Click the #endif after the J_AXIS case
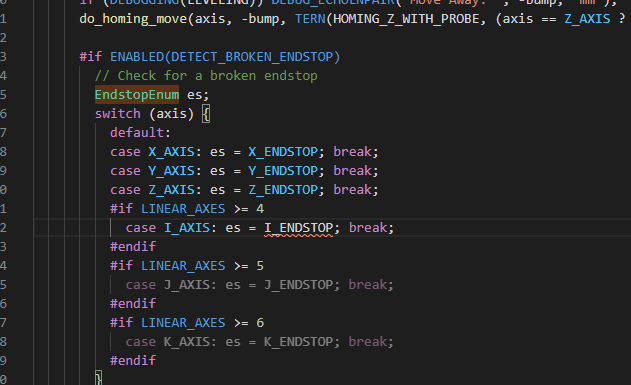The height and width of the screenshot is (385, 631). pyautogui.click(x=133, y=304)
